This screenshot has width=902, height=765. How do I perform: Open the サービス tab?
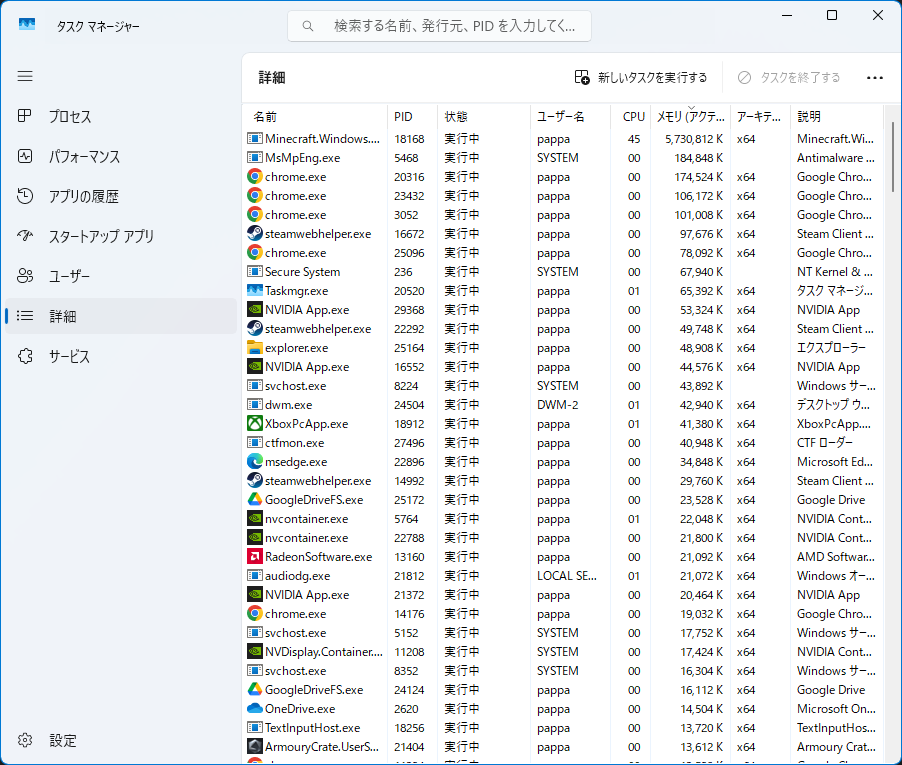(121, 356)
